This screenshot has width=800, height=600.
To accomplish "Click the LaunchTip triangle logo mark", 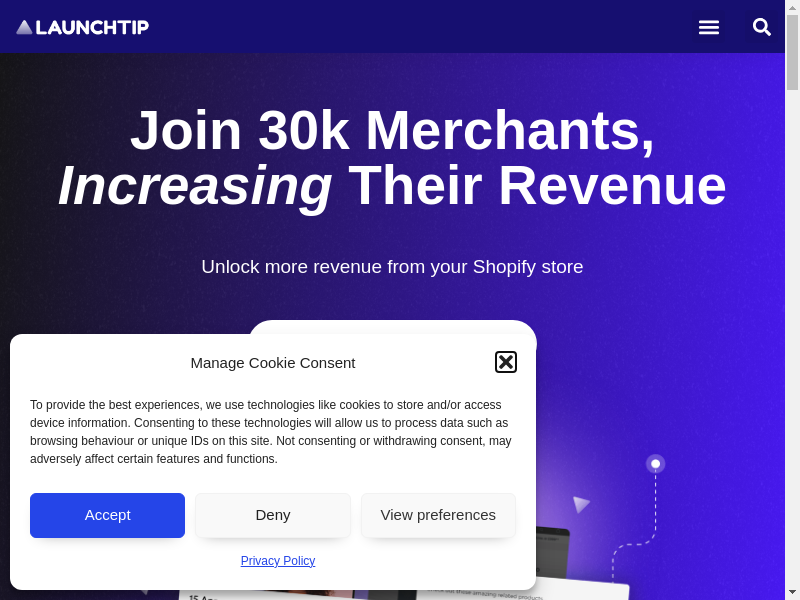I will pyautogui.click(x=24, y=27).
